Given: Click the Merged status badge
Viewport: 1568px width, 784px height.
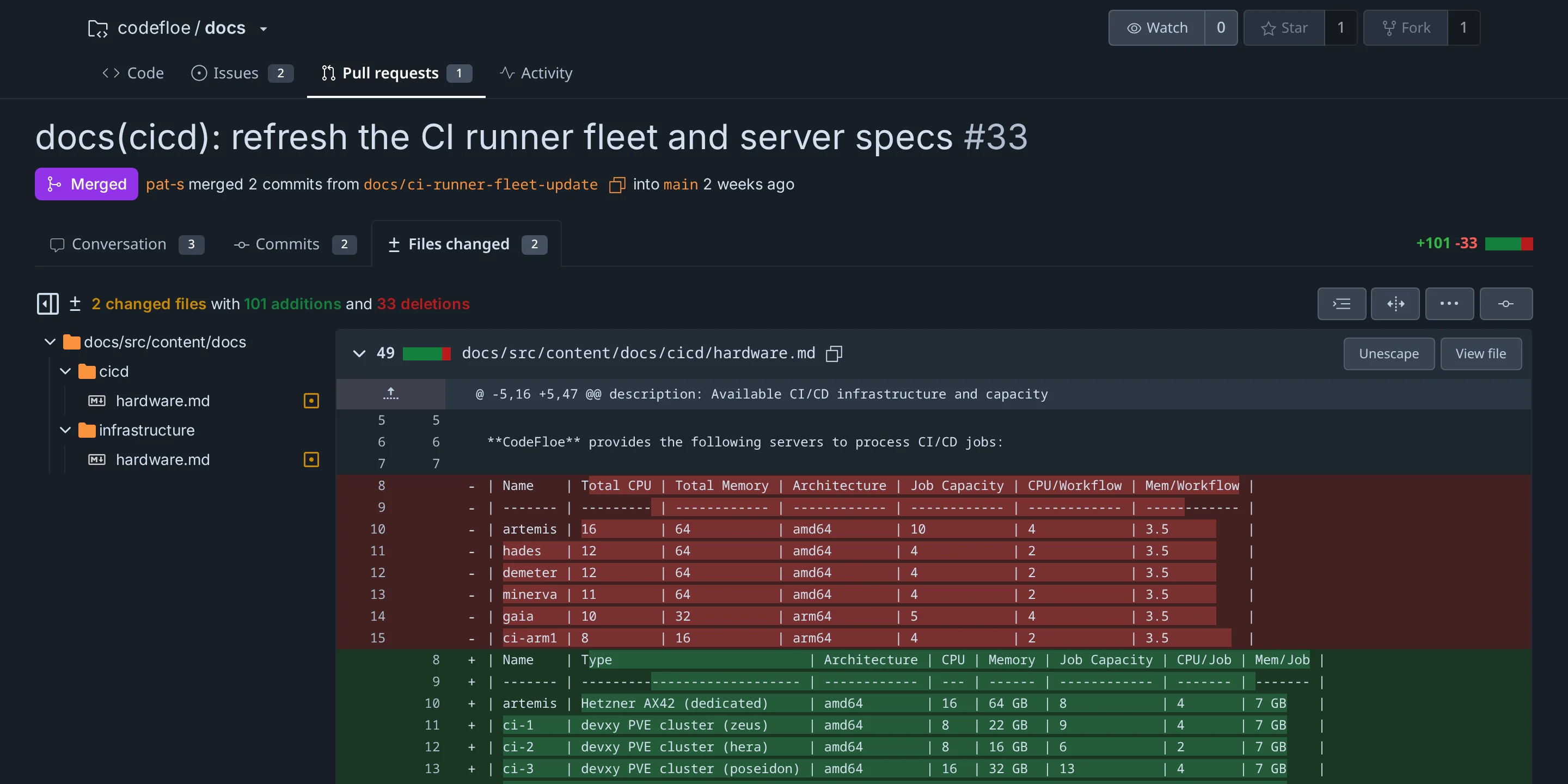Looking at the screenshot, I should coord(87,184).
